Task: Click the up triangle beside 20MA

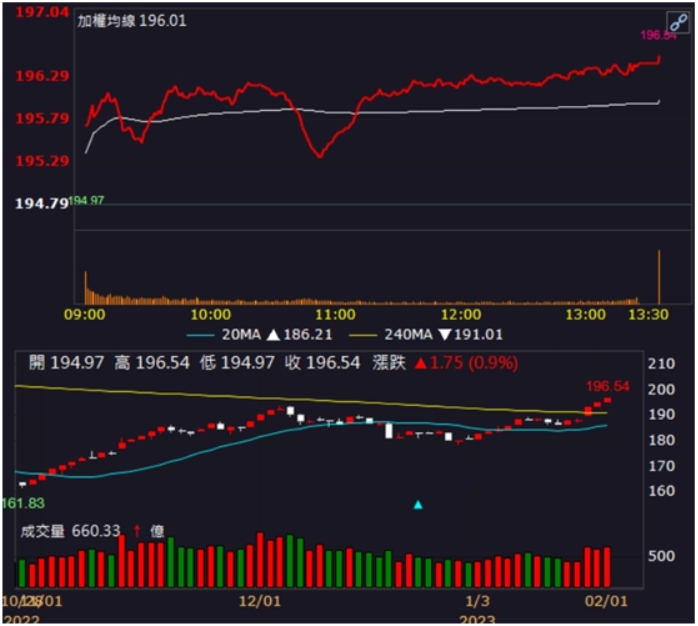Action: click(x=273, y=334)
